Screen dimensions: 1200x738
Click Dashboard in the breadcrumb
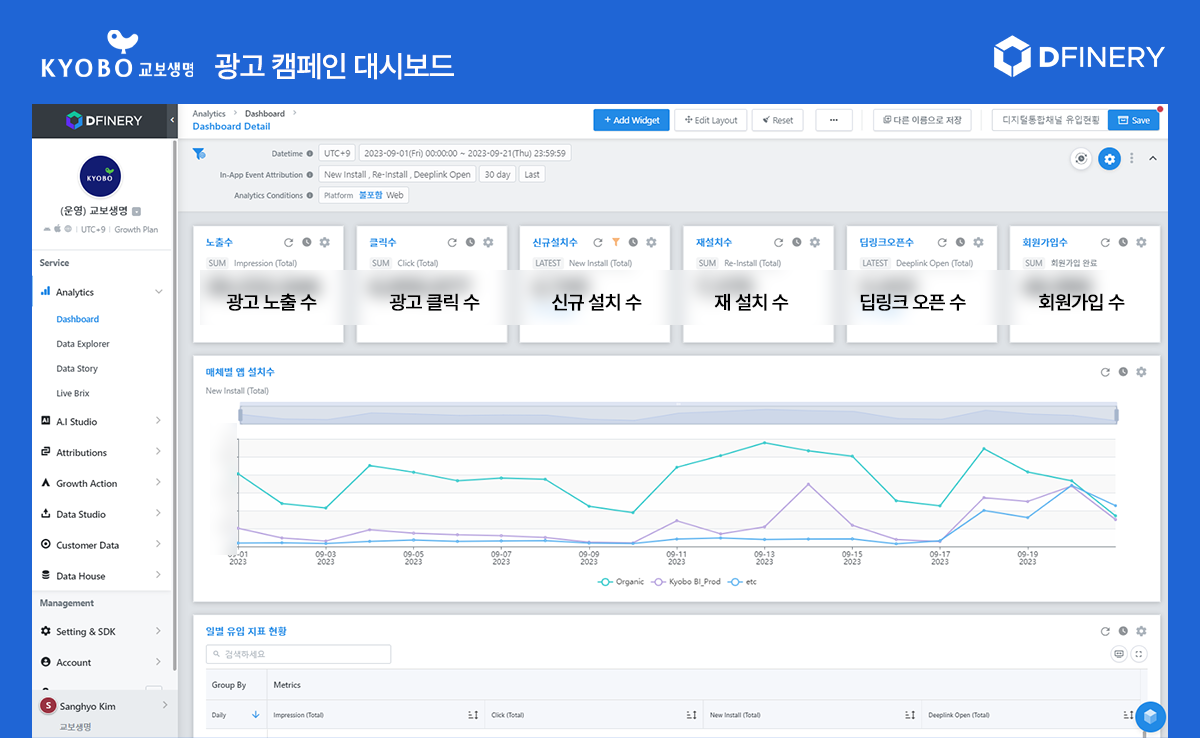click(x=265, y=114)
